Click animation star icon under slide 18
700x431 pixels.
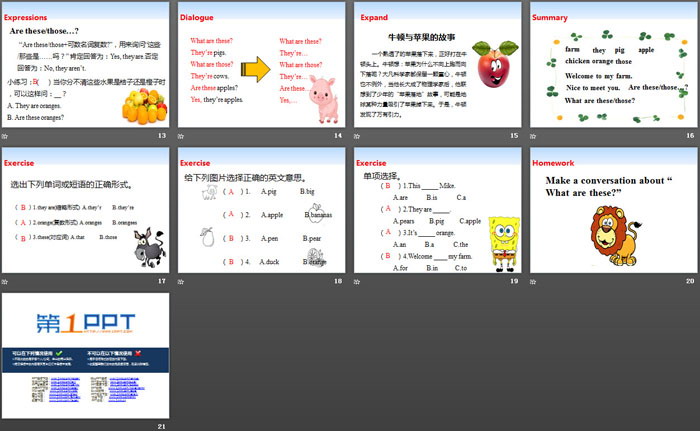180,281
